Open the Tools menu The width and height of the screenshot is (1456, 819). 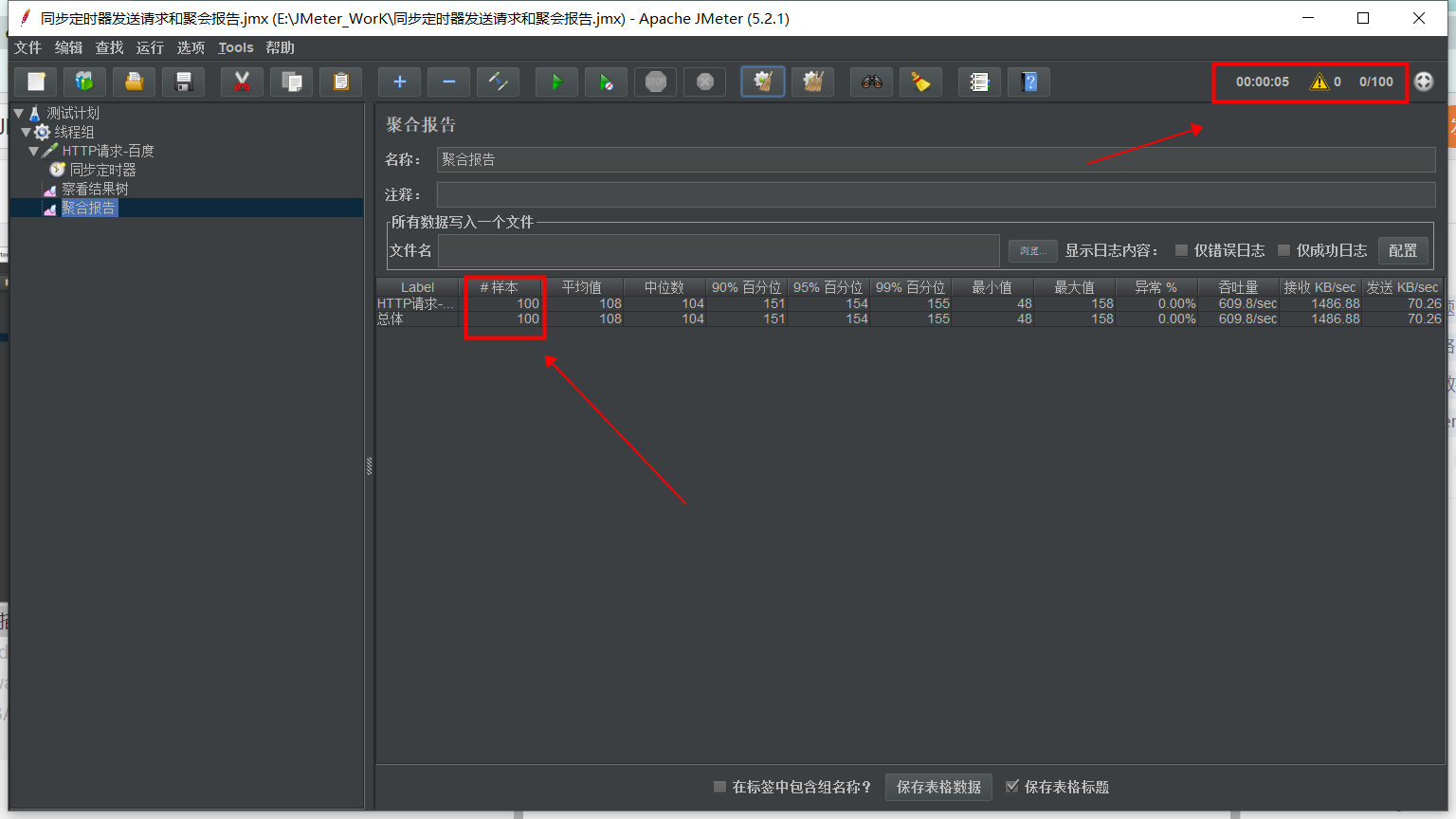[235, 47]
